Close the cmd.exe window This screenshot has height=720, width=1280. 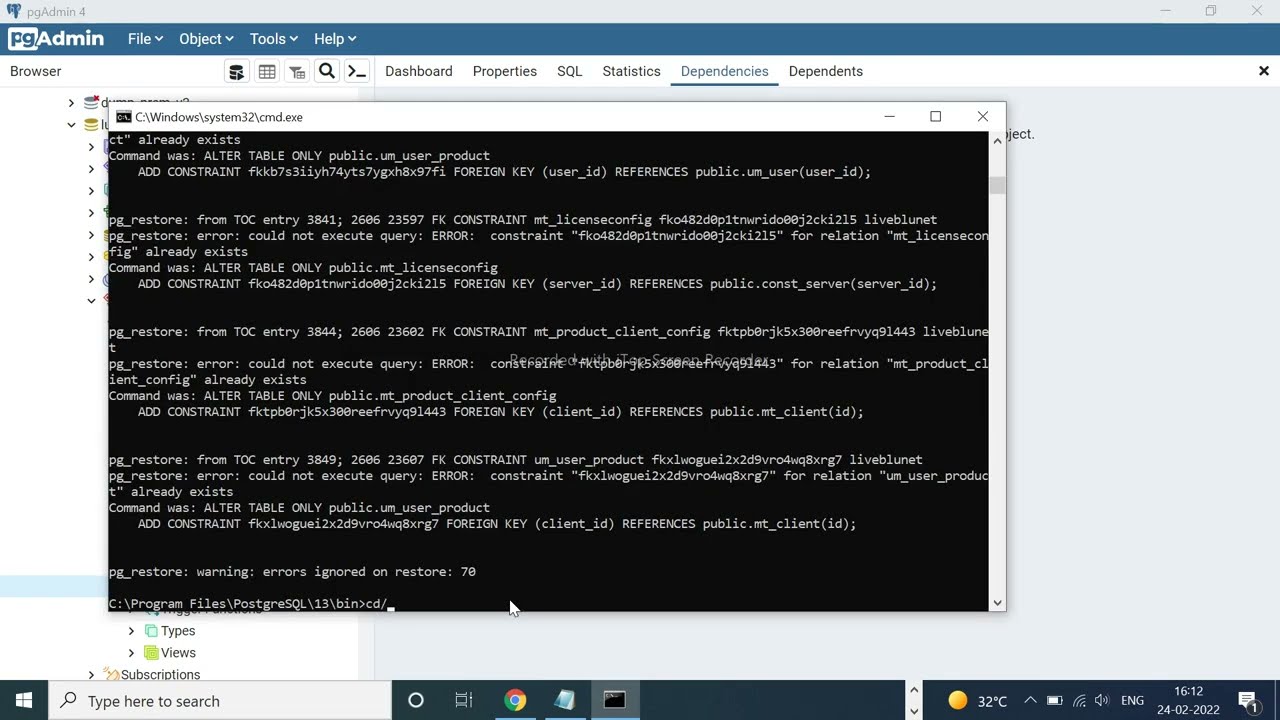(983, 117)
